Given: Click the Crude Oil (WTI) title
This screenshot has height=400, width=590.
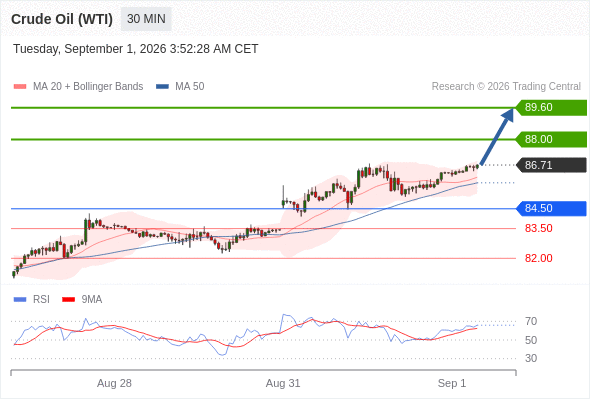Looking at the screenshot, I should coord(62,19).
